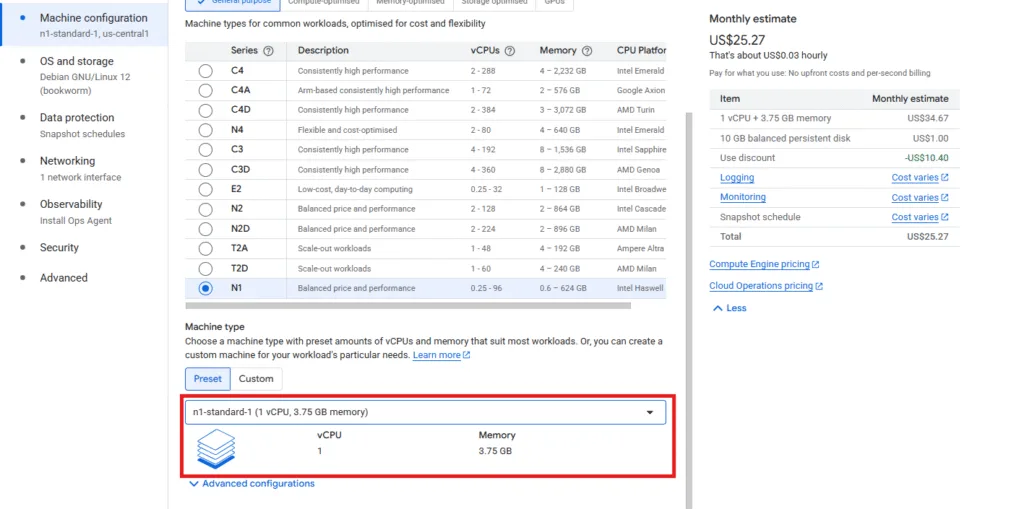1024x509 pixels.
Task: Click Cost varies link for Monitoring
Action: point(915,197)
